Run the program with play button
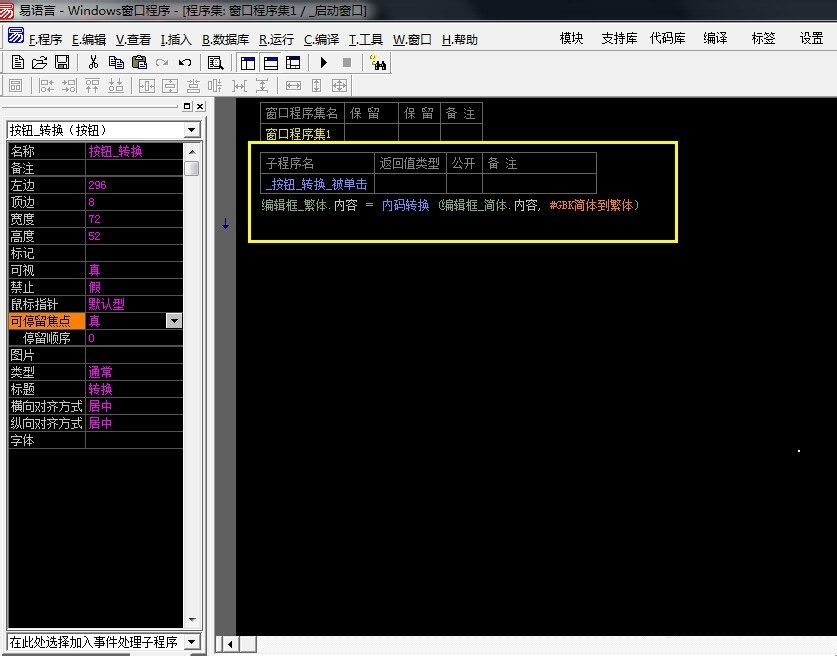Screen dimensions: 837x656 (323, 62)
